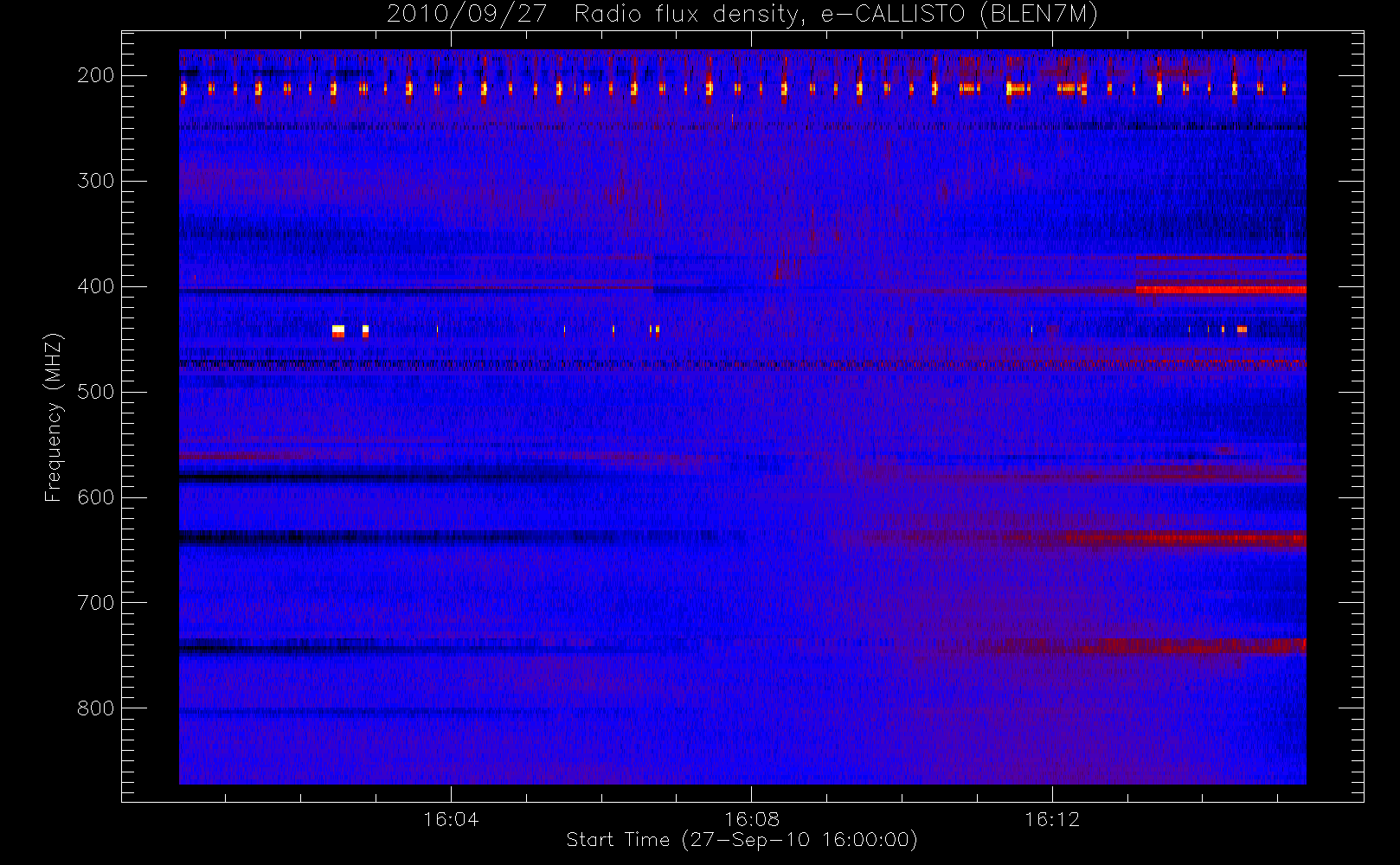Click the 600 frequency tick label
The width and height of the screenshot is (1400, 865).
click(96, 497)
